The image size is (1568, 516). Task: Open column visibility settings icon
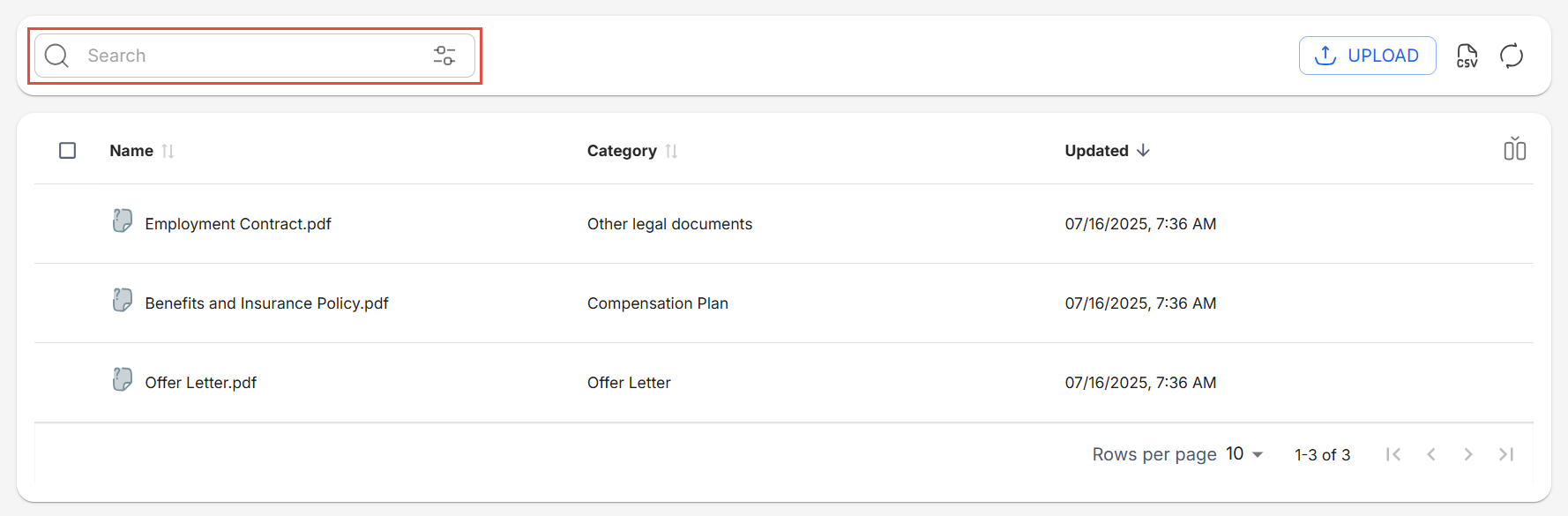pyautogui.click(x=1514, y=149)
